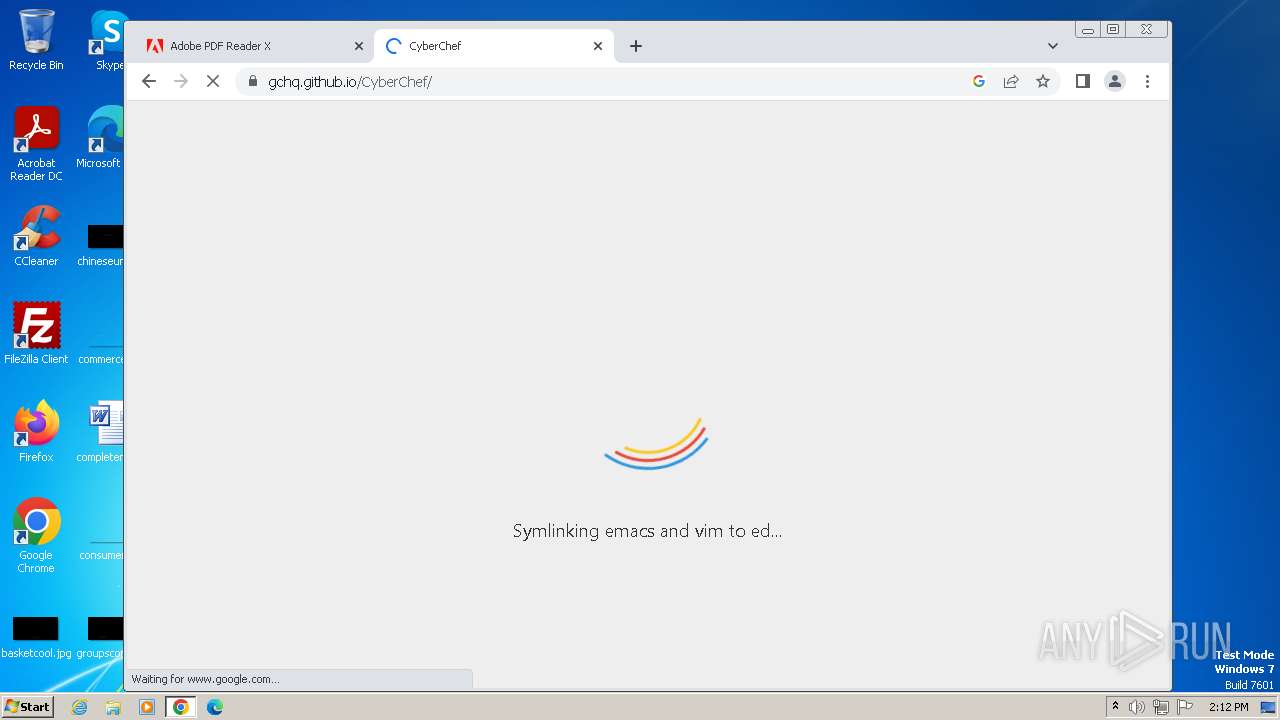Launch the Firefox desktop shortcut
Screen dimensions: 1280x720
coord(36,431)
